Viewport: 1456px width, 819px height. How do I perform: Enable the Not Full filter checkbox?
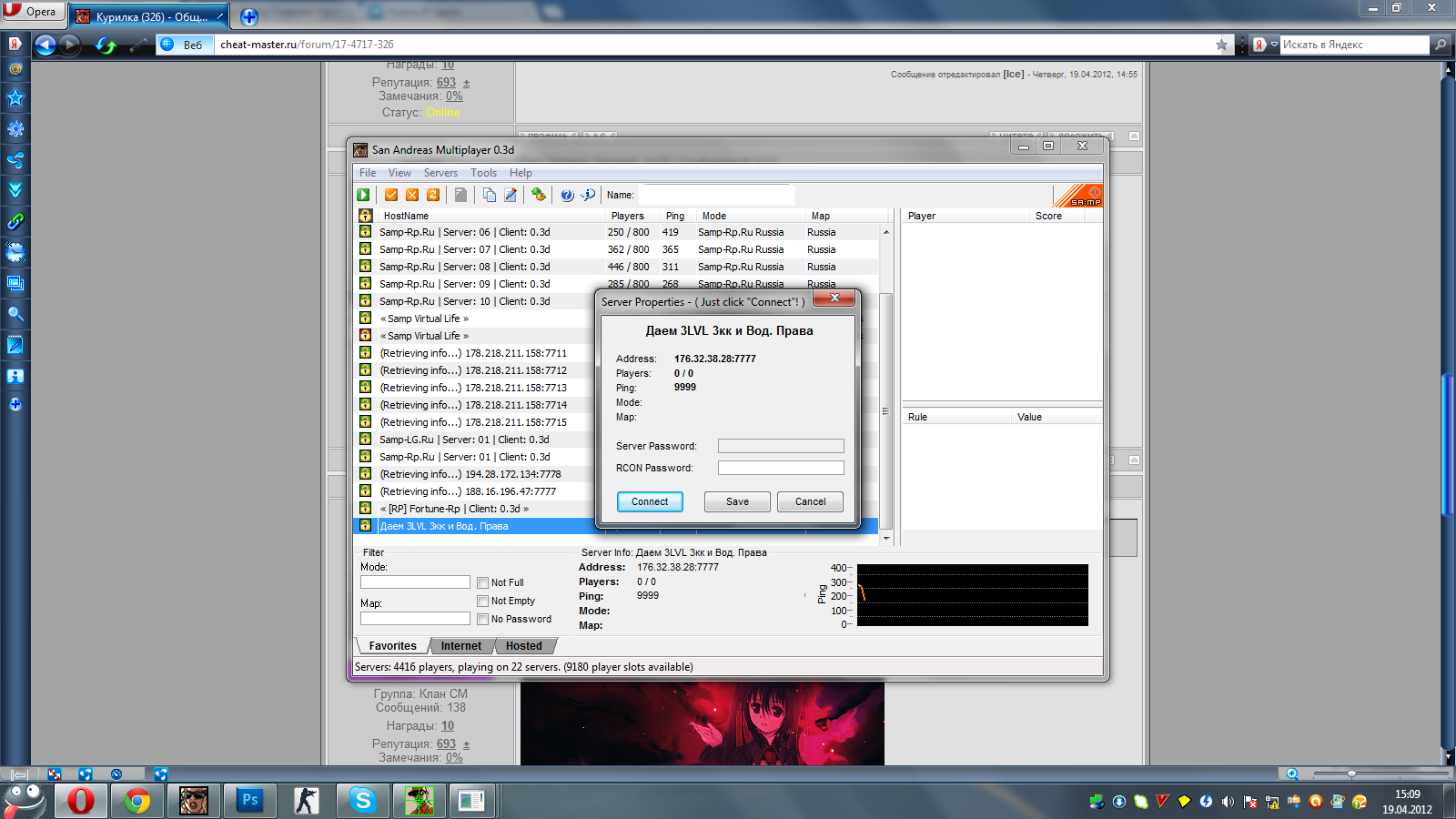click(x=483, y=582)
